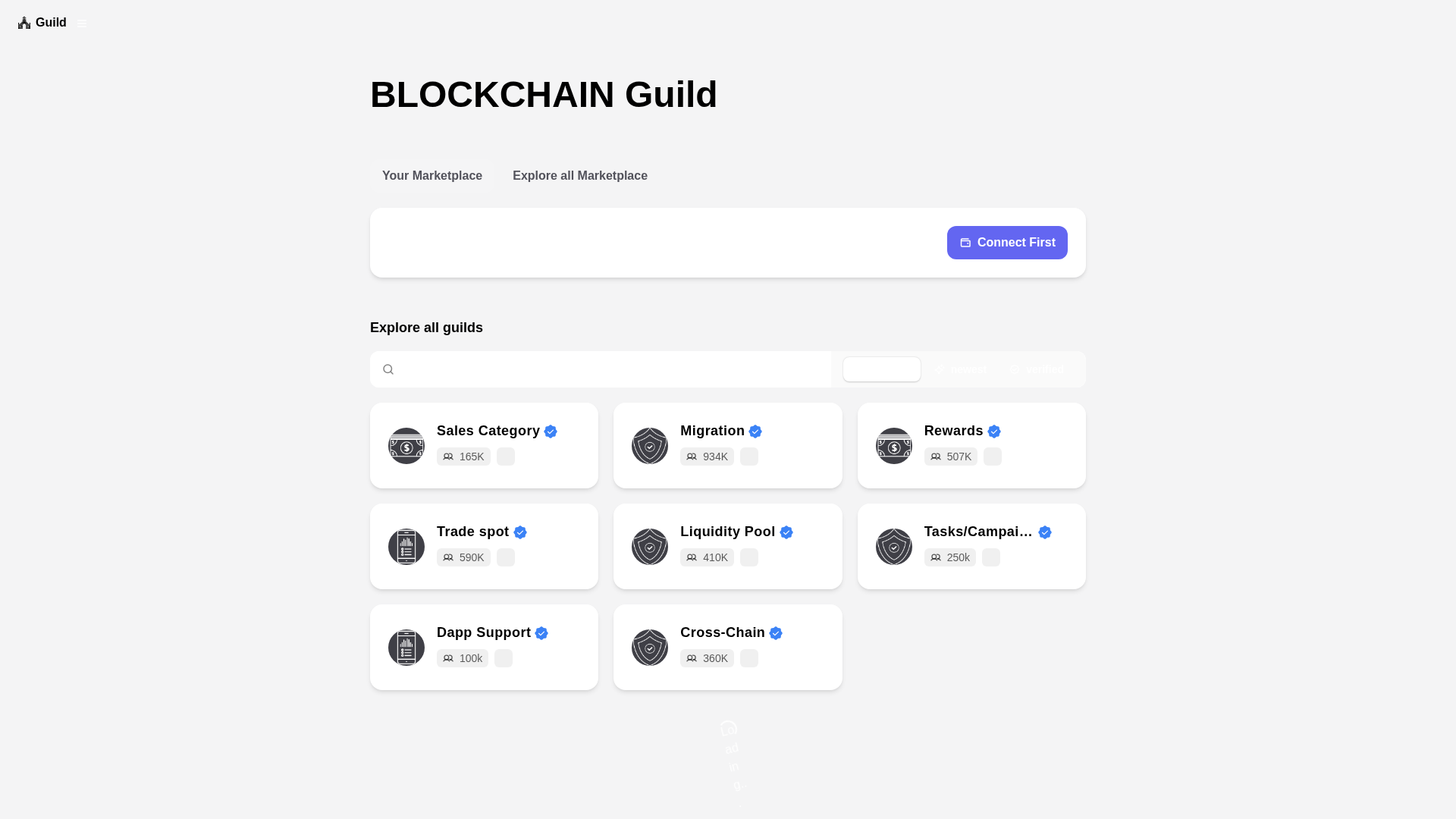Toggle the switch next to 934K on Migration
This screenshot has height=819, width=1456.
pos(748,457)
